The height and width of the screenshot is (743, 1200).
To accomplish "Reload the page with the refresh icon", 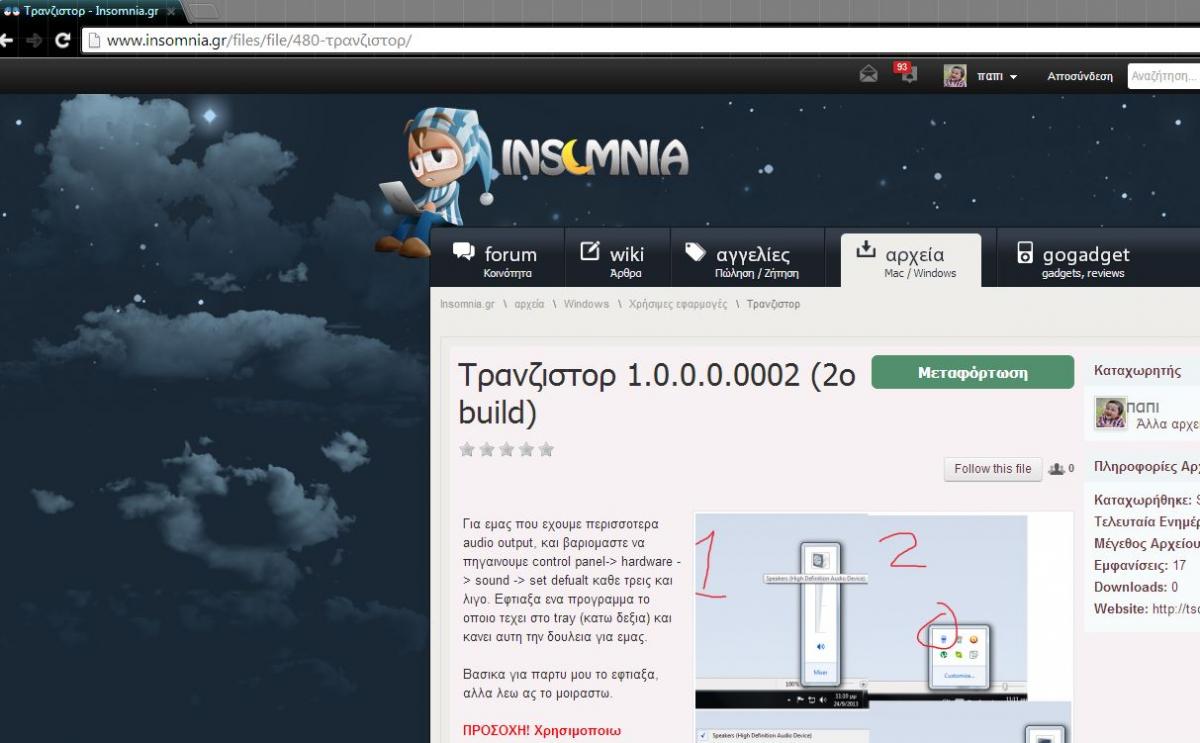I will click(x=63, y=41).
